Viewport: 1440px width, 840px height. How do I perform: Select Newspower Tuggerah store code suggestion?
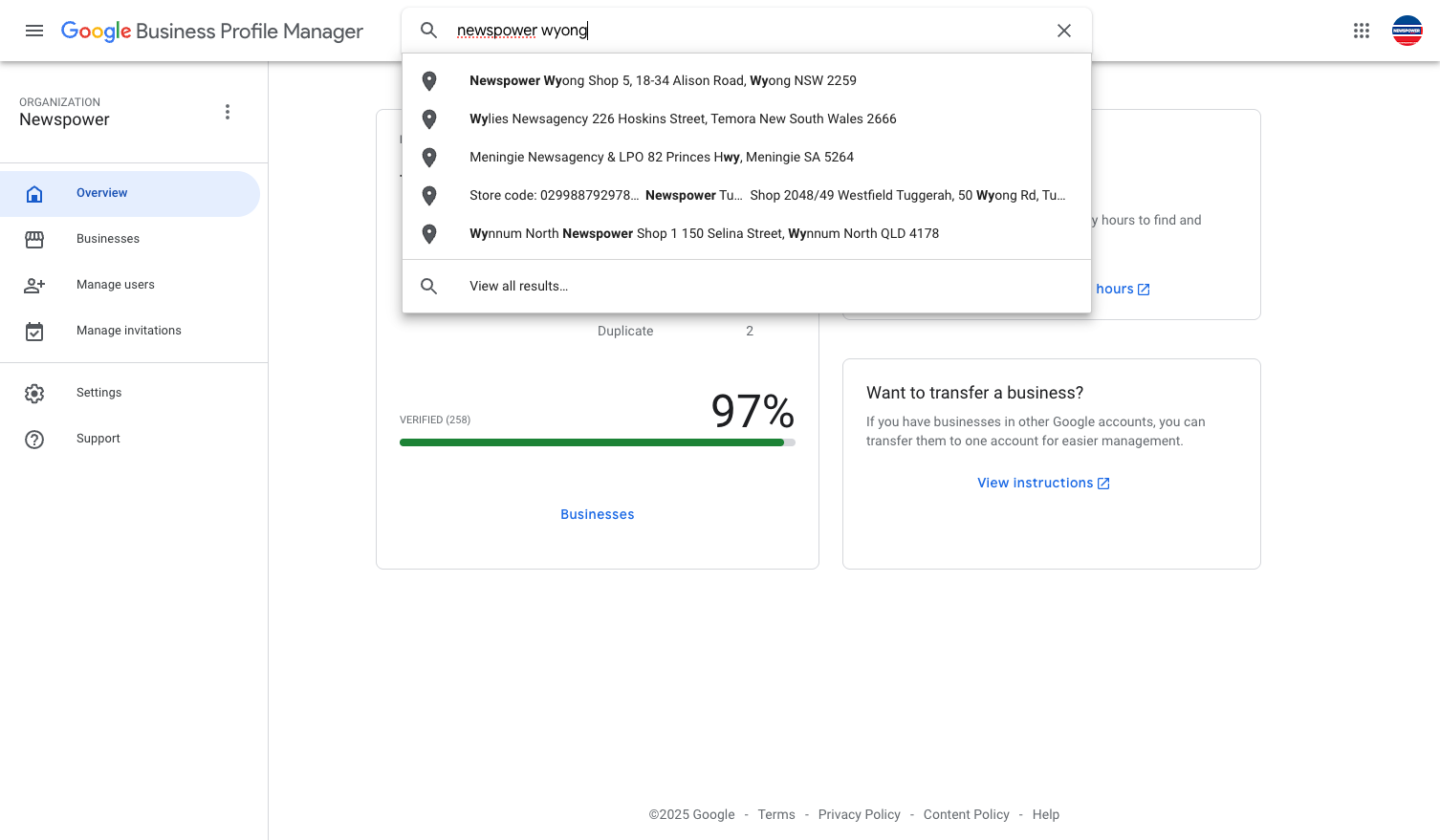coord(747,196)
